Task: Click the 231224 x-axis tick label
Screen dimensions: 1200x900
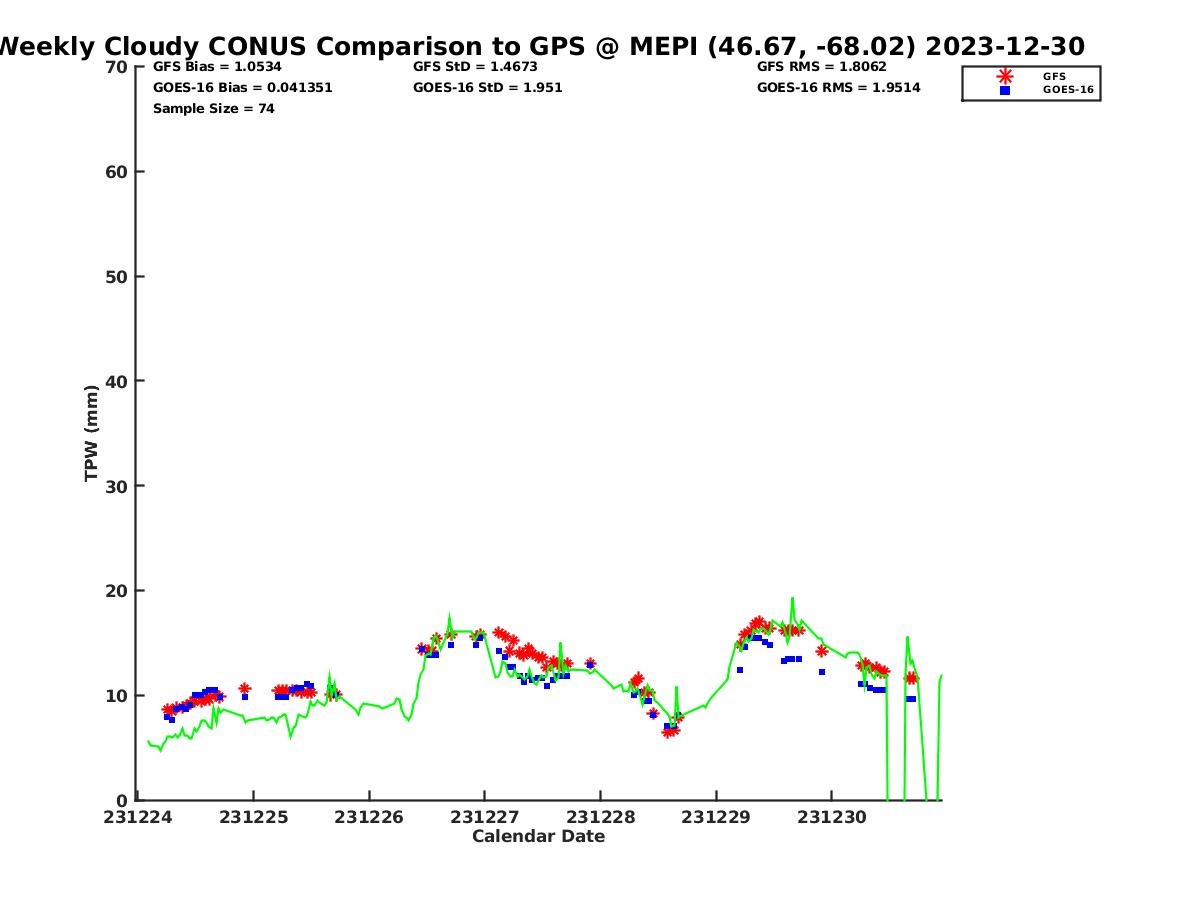Action: (138, 817)
